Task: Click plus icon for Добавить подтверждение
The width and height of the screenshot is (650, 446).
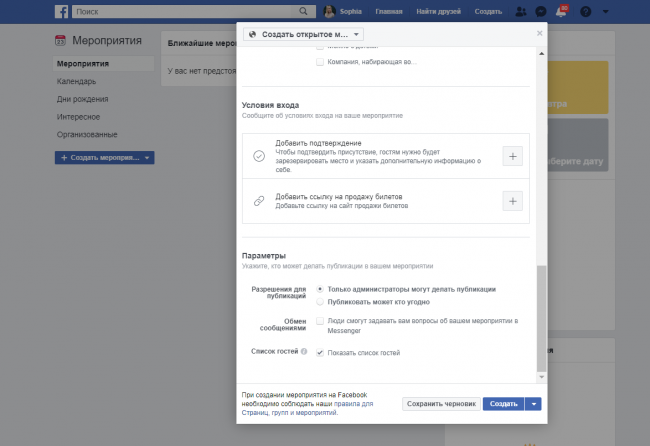Action: 512,156
